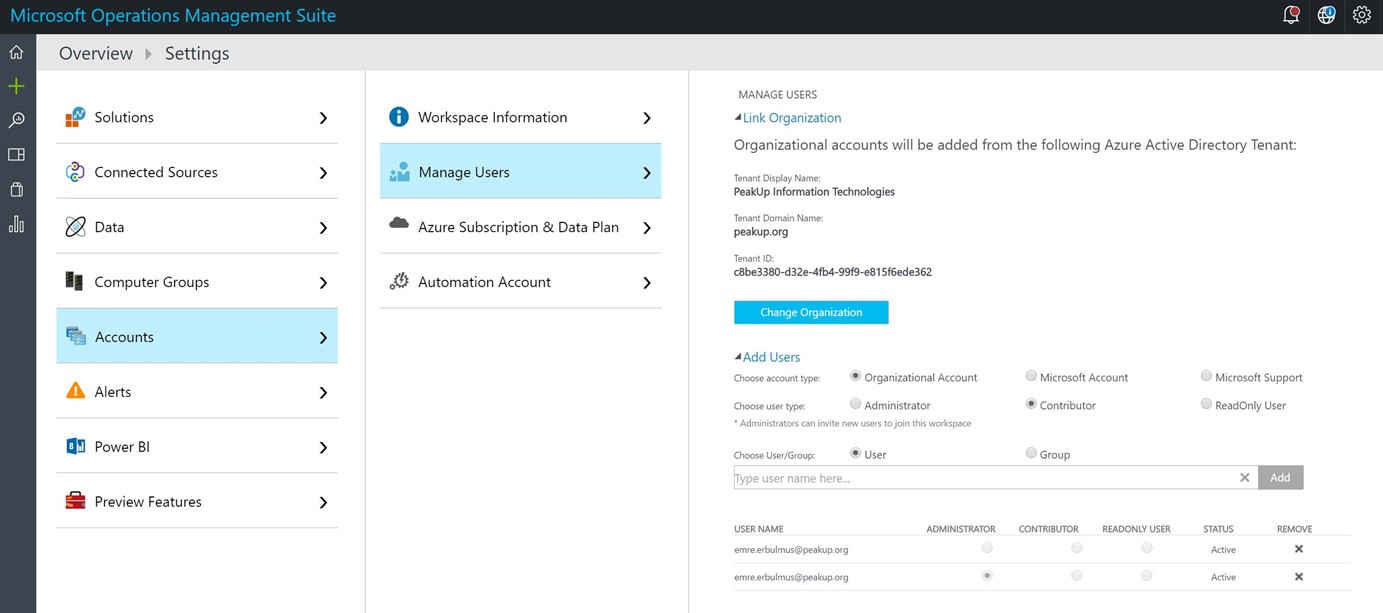
Task: Click the REMOVE column header
Action: point(1294,529)
